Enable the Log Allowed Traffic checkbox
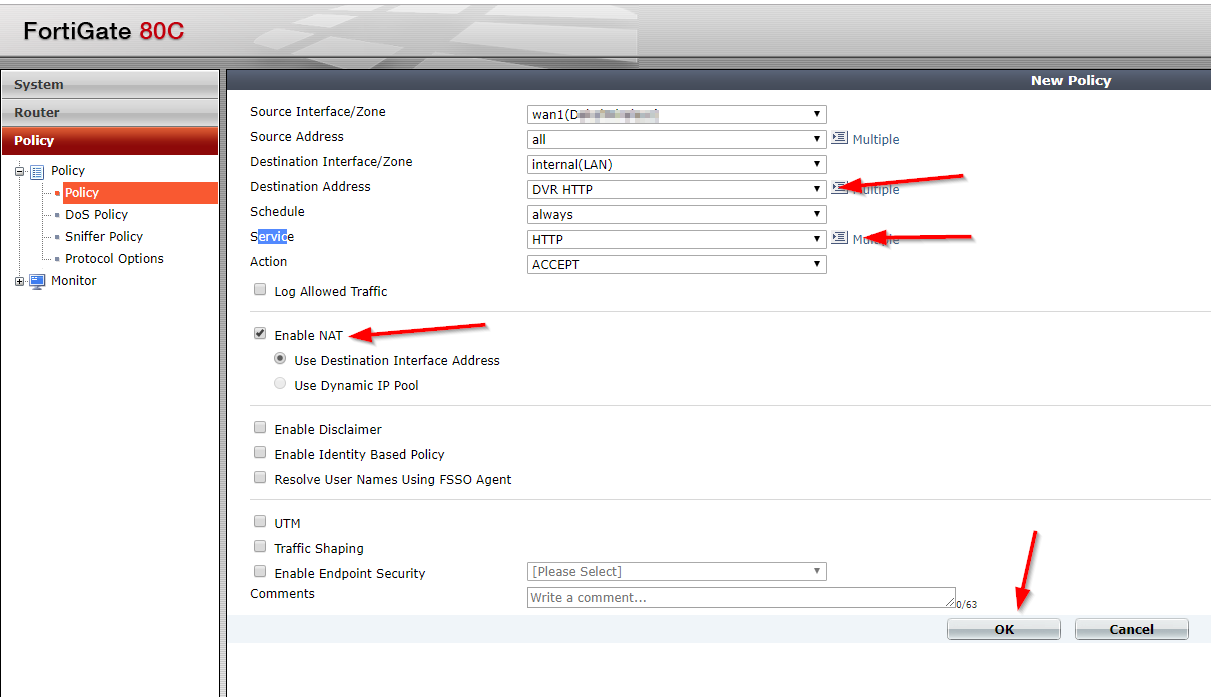The image size is (1211, 697). 260,289
